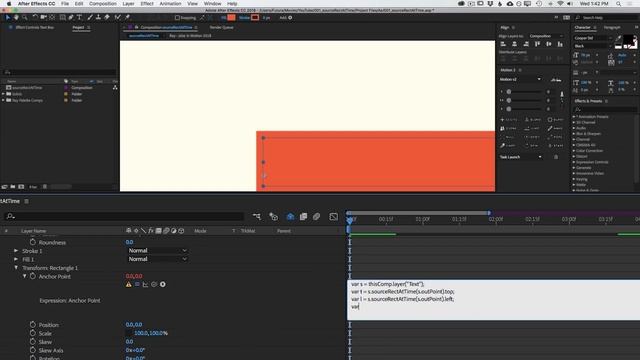Viewport: 640px width, 360px height.
Task: Select the Puppet Pin tool
Action: click(x=127, y=18)
